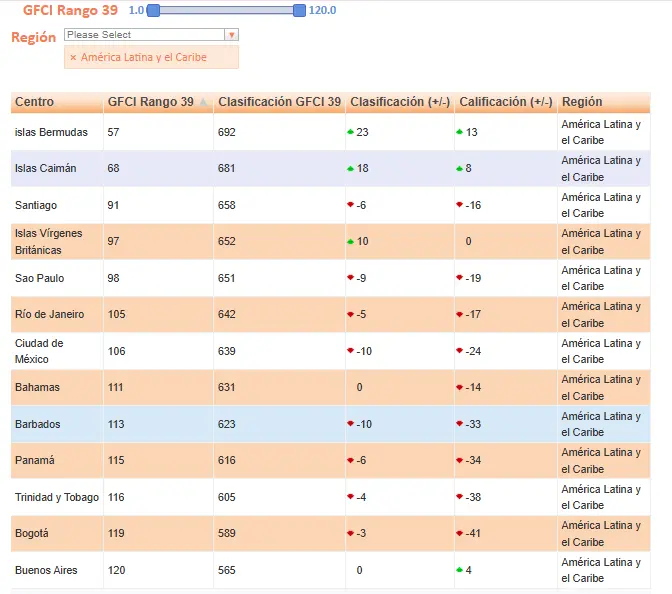This screenshot has width=672, height=594.
Task: Click green up arrow beside 10 for Islas Vírgenes
Action: point(350,241)
